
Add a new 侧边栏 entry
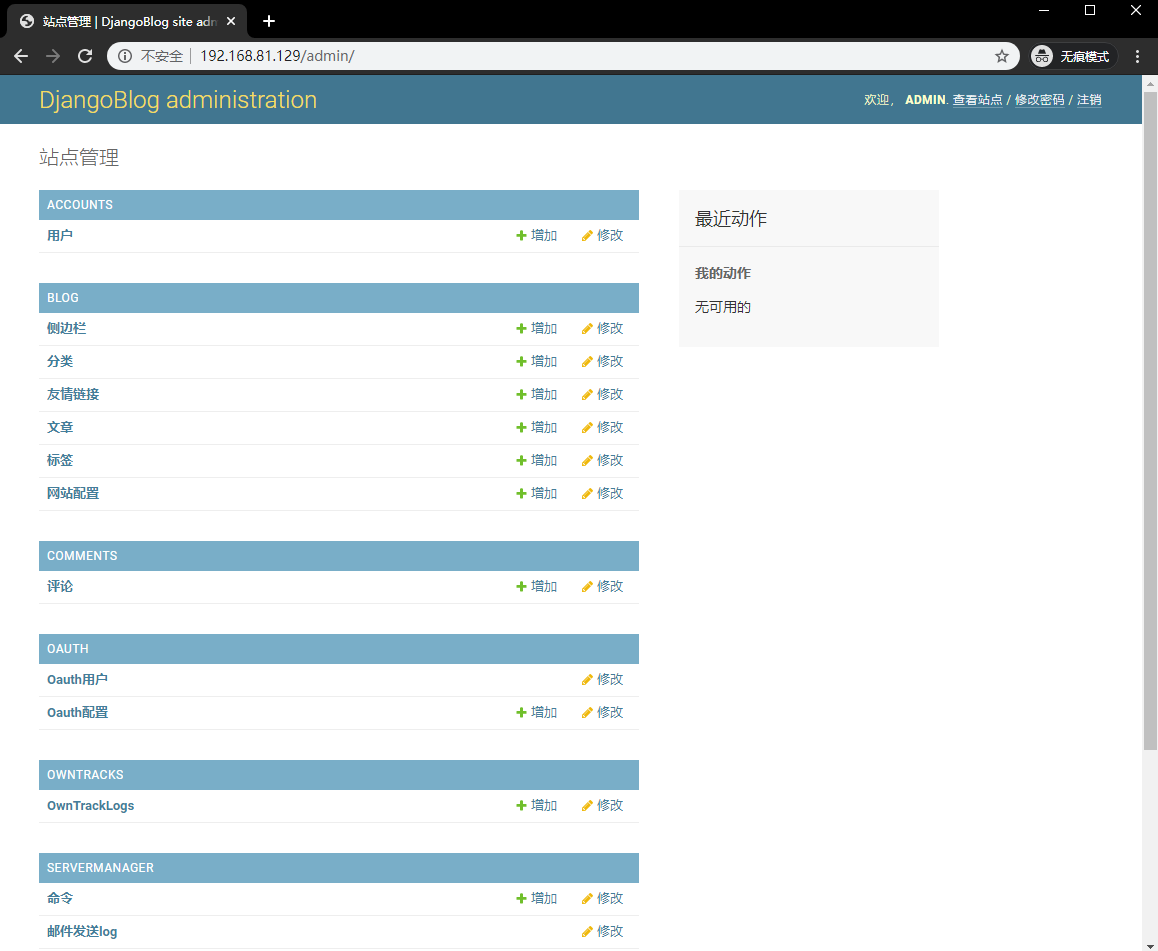click(x=536, y=329)
